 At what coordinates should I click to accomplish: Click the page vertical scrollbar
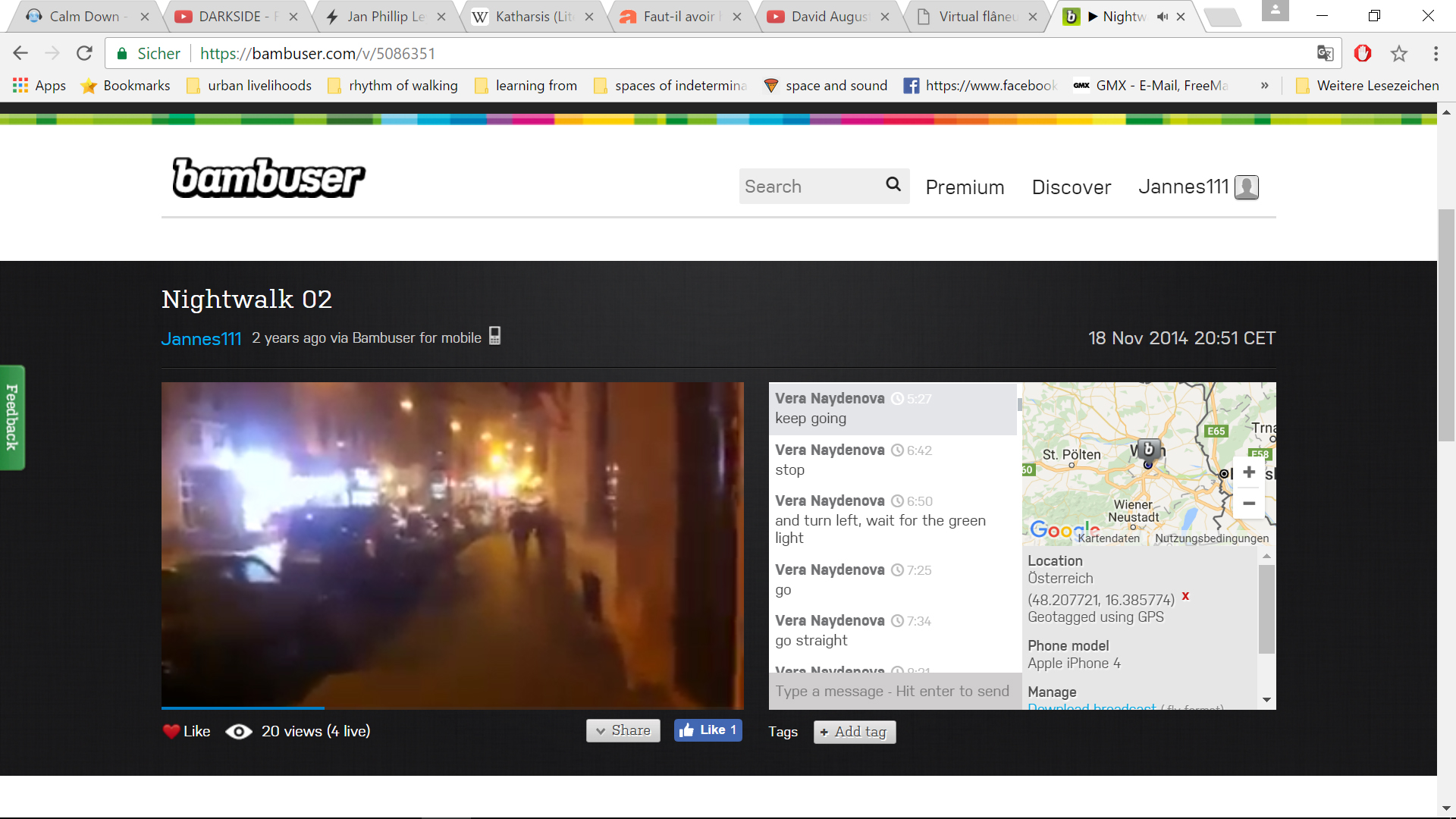pos(1446,325)
